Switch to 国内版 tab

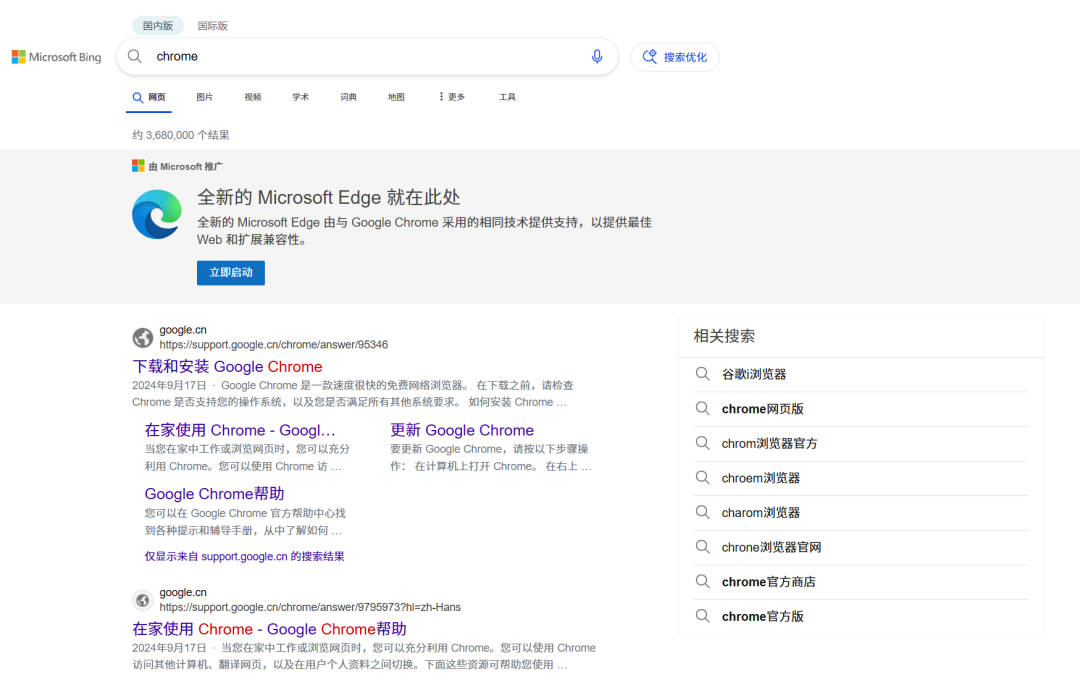tap(158, 25)
